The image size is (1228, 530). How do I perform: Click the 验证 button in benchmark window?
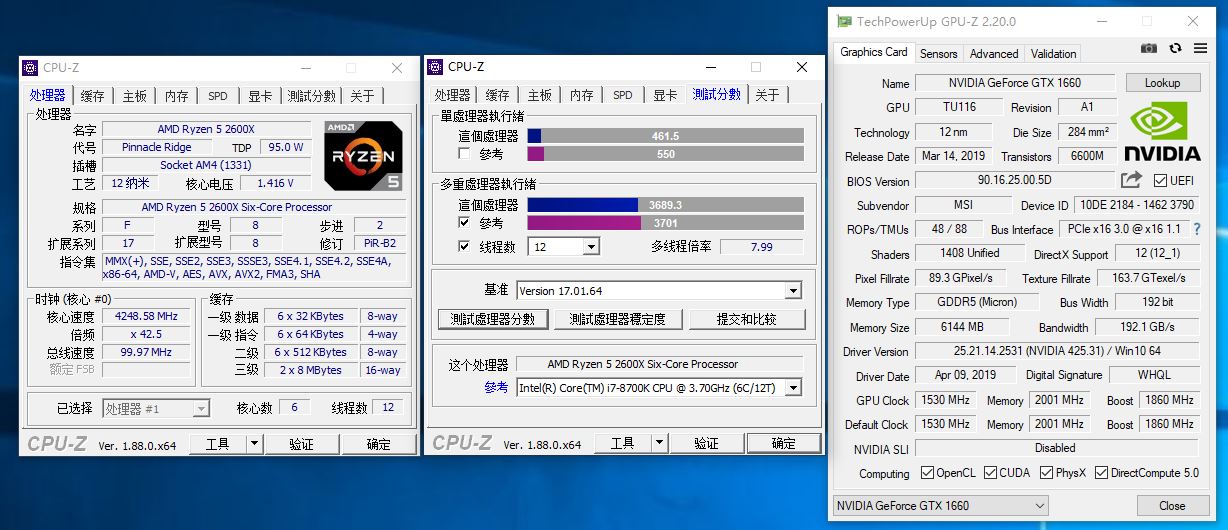click(706, 443)
